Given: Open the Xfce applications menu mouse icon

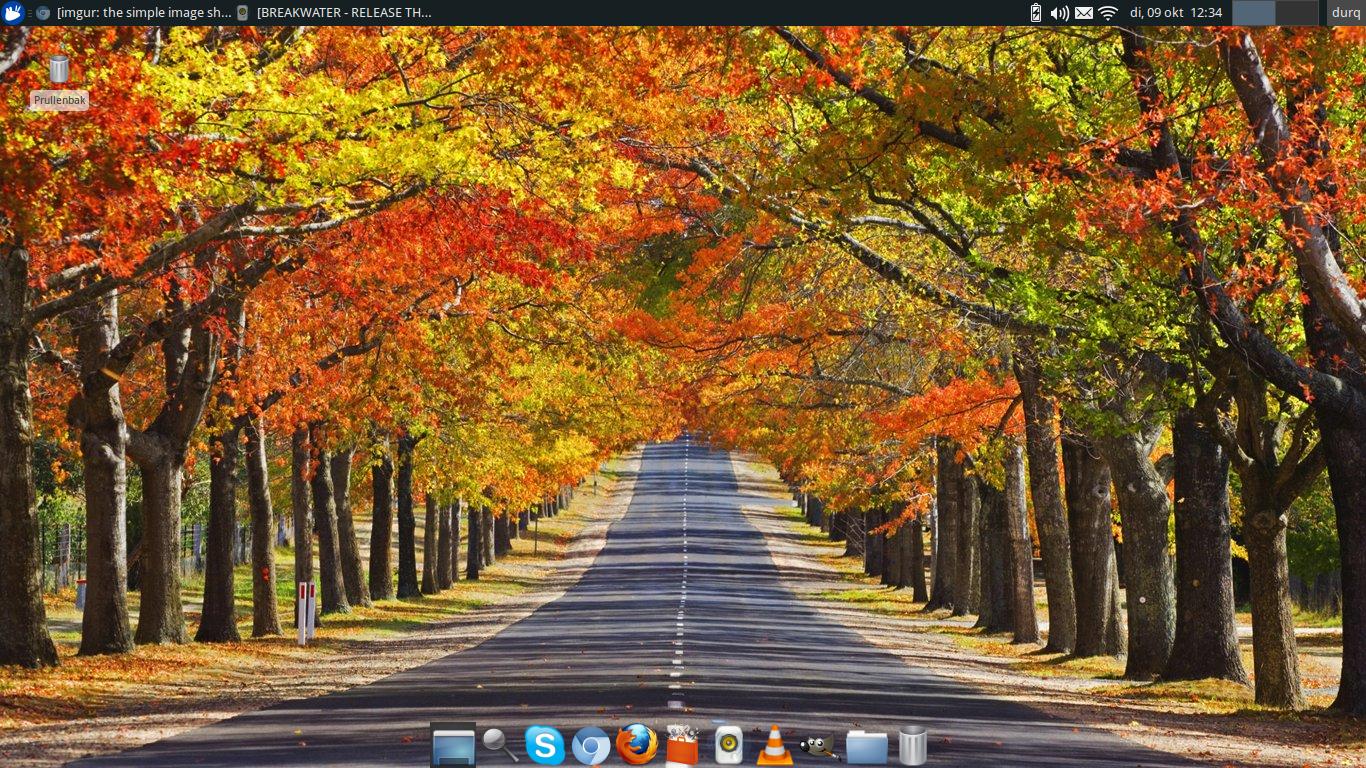Looking at the screenshot, I should pos(13,13).
